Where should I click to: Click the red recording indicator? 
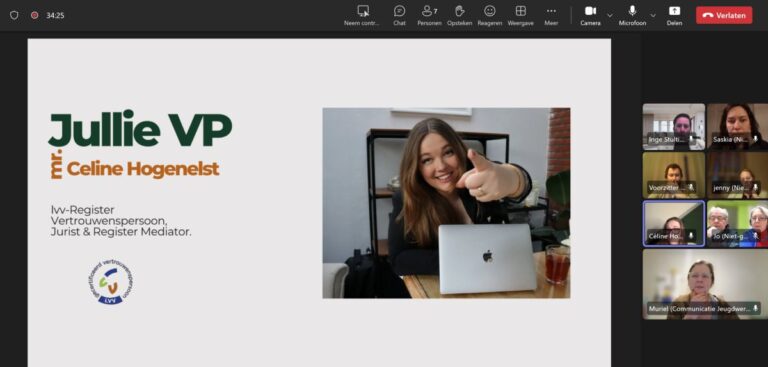[34, 15]
